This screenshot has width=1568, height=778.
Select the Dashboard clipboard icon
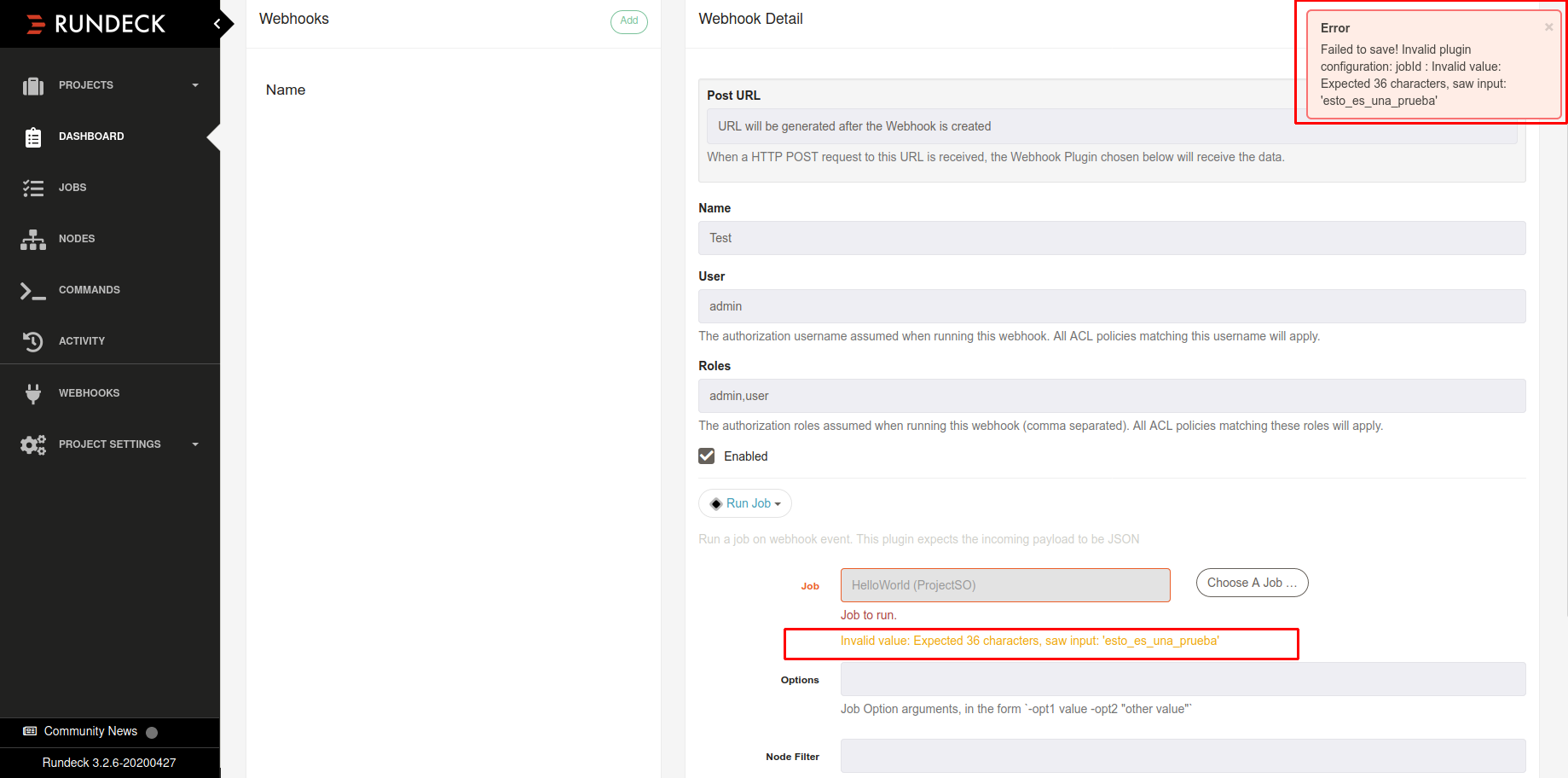pos(32,136)
